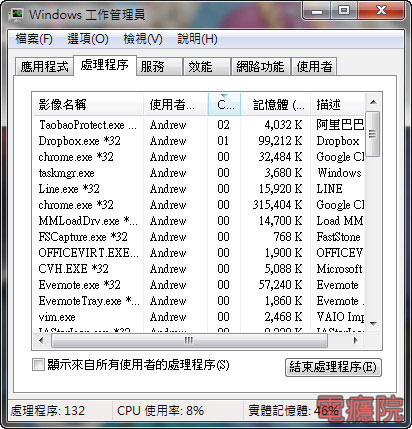This screenshot has width=412, height=429.
Task: Sort by 影像名稱 column header
Action: click(88, 105)
